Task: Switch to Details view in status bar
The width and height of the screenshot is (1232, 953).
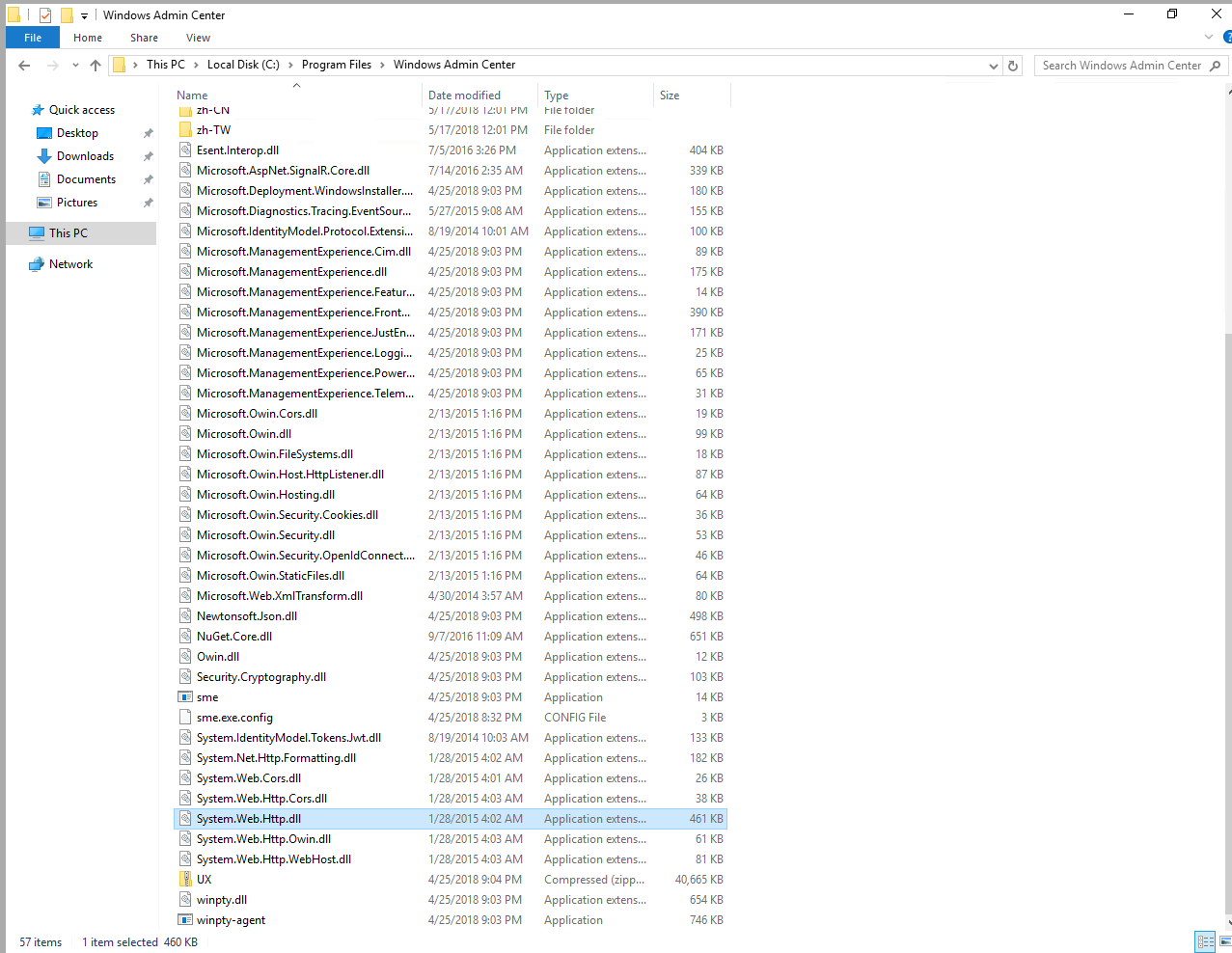Action: (1205, 942)
